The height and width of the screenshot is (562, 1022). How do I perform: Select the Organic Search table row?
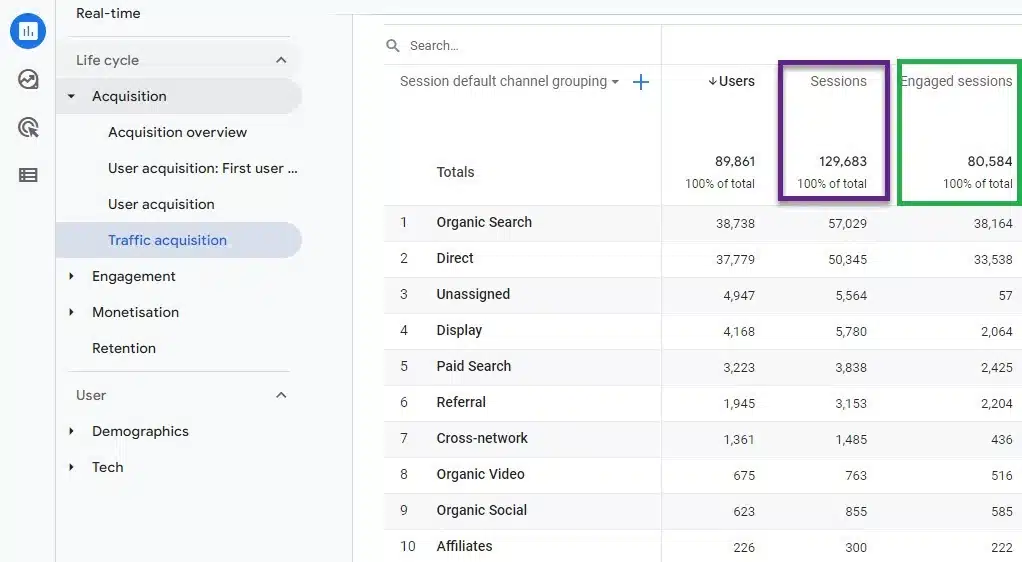click(x=703, y=223)
